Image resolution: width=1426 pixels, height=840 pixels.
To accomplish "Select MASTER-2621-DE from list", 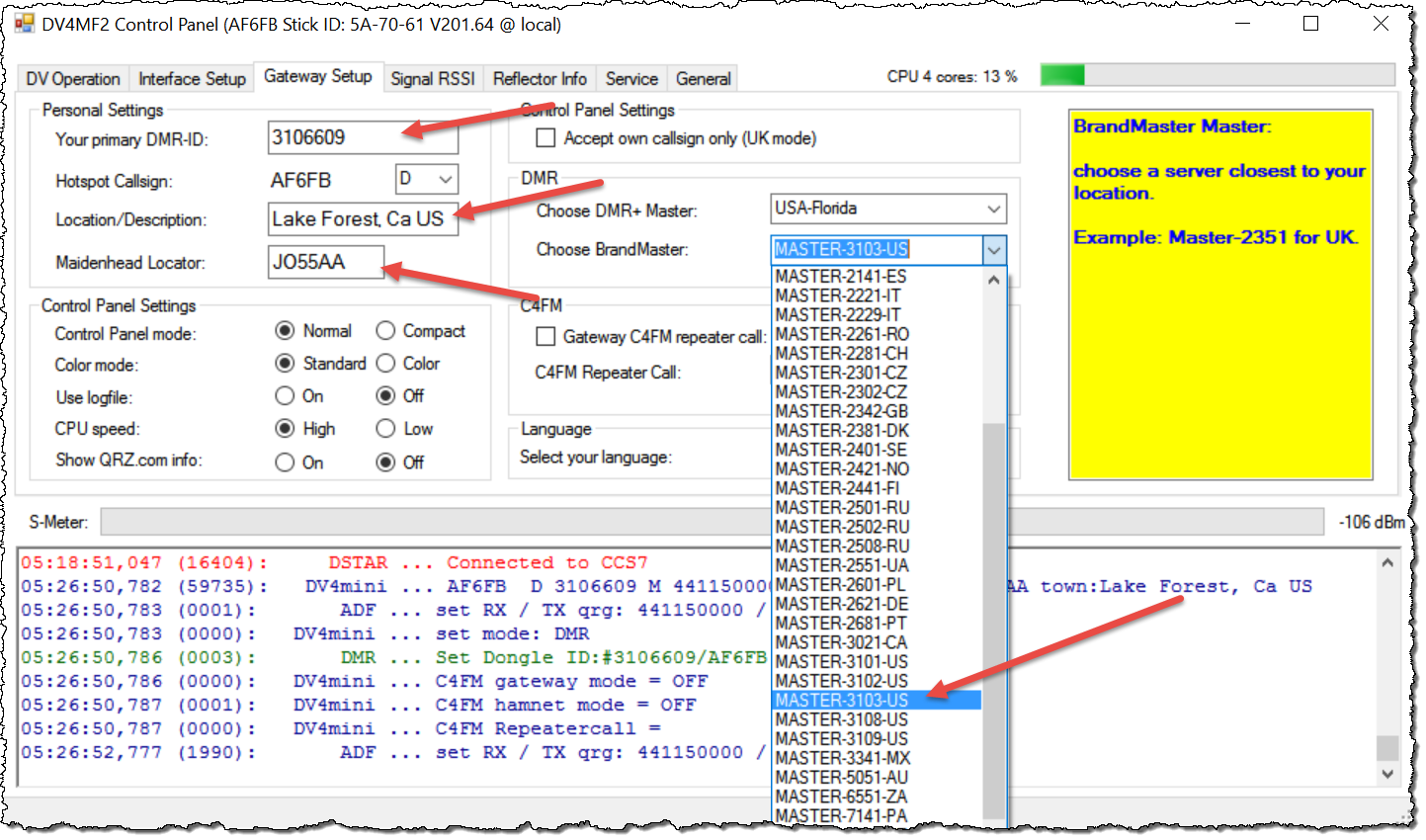I will [877, 604].
